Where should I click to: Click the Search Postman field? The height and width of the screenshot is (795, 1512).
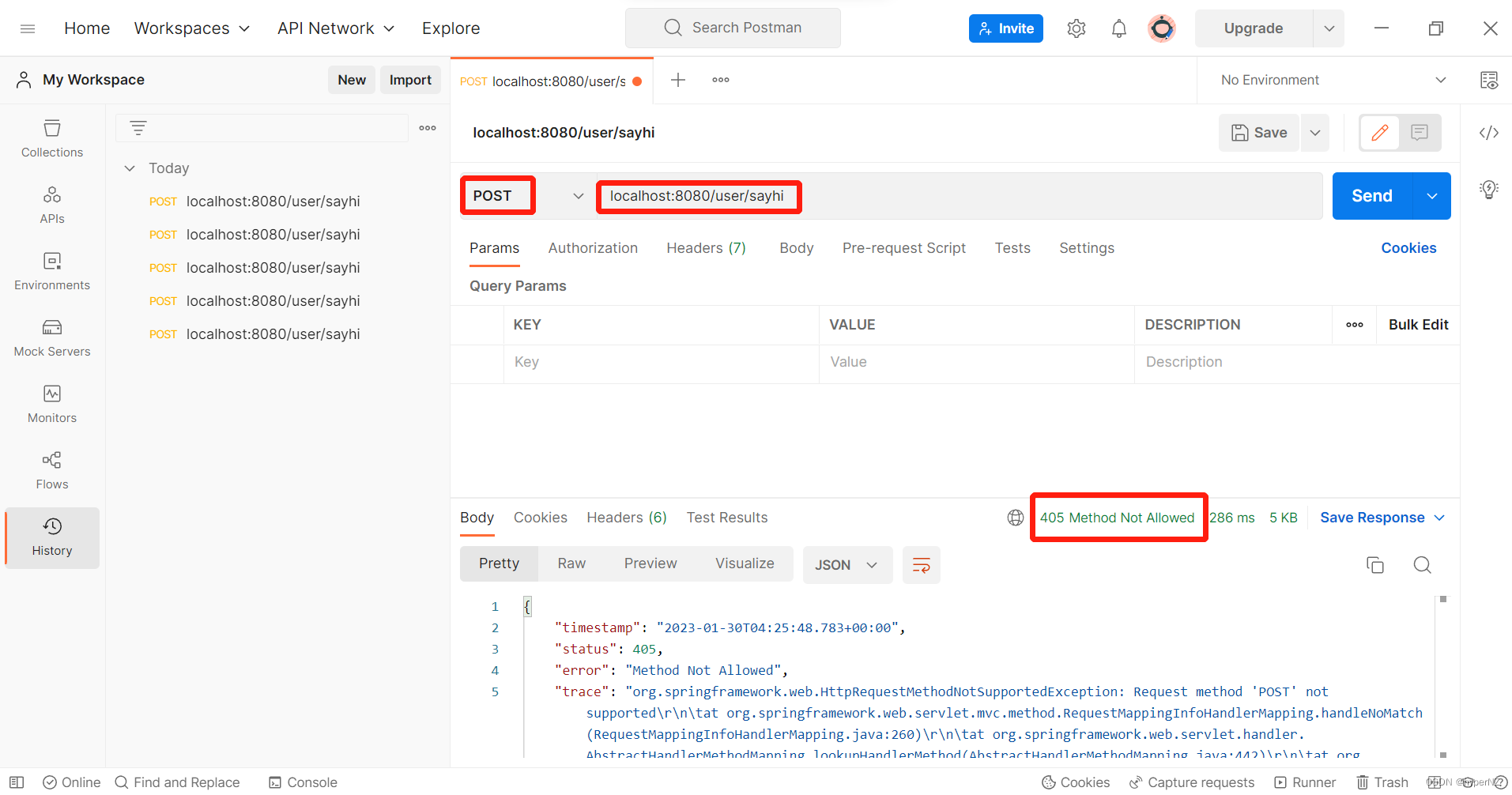pos(733,28)
